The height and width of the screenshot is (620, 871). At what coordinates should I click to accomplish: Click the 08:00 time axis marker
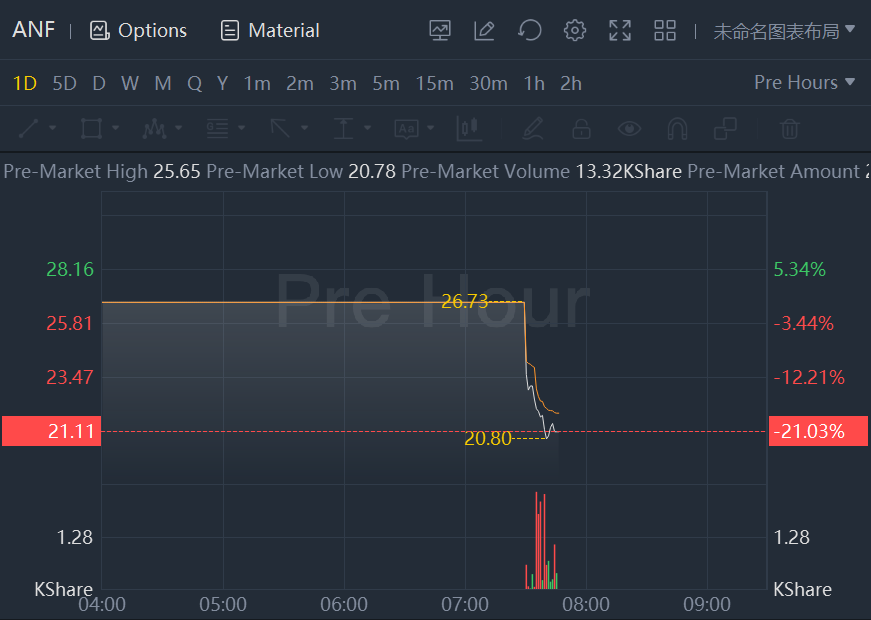pyautogui.click(x=587, y=604)
